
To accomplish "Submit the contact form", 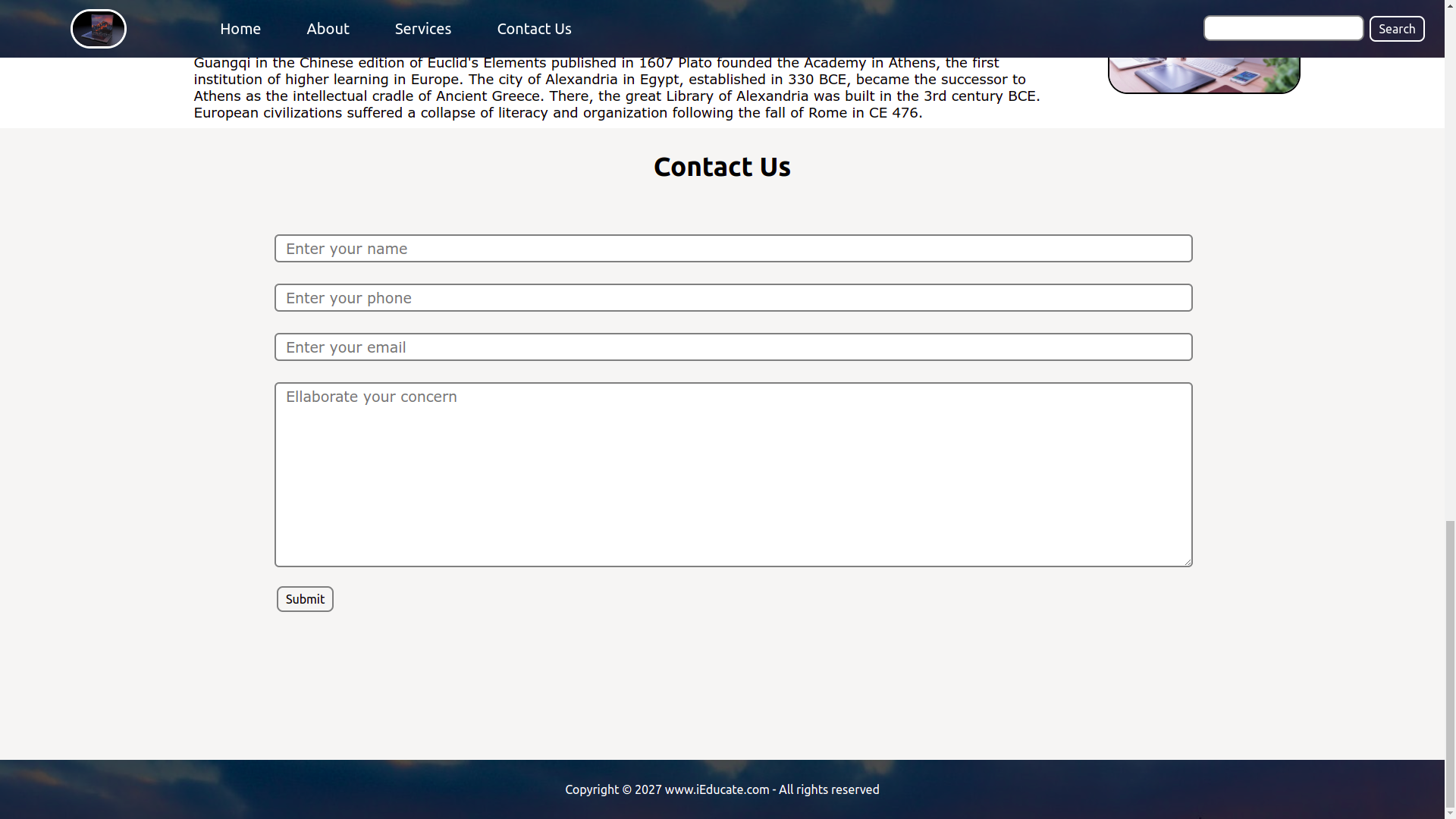I will (305, 599).
